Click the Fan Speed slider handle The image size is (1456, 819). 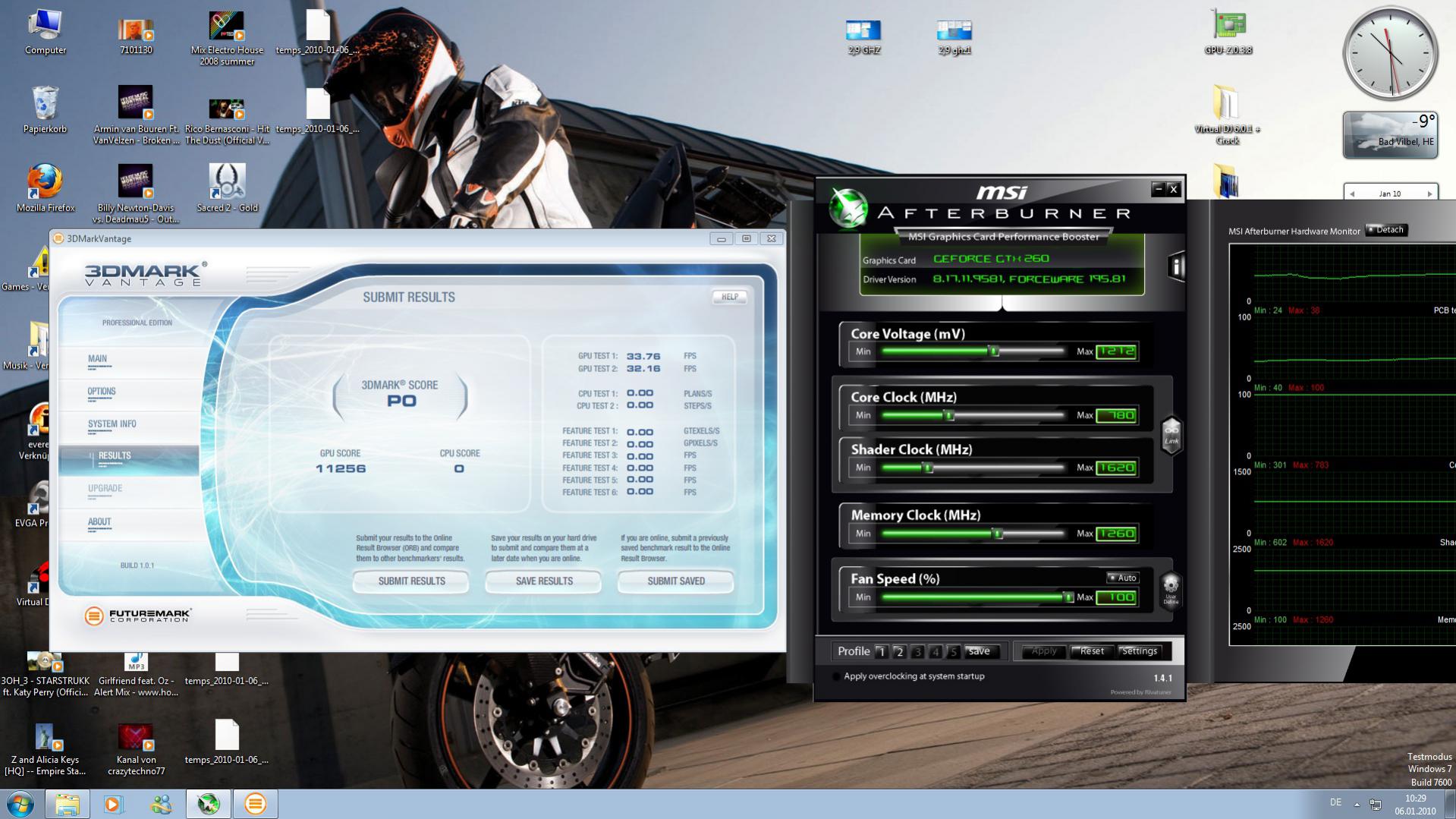[1068, 597]
